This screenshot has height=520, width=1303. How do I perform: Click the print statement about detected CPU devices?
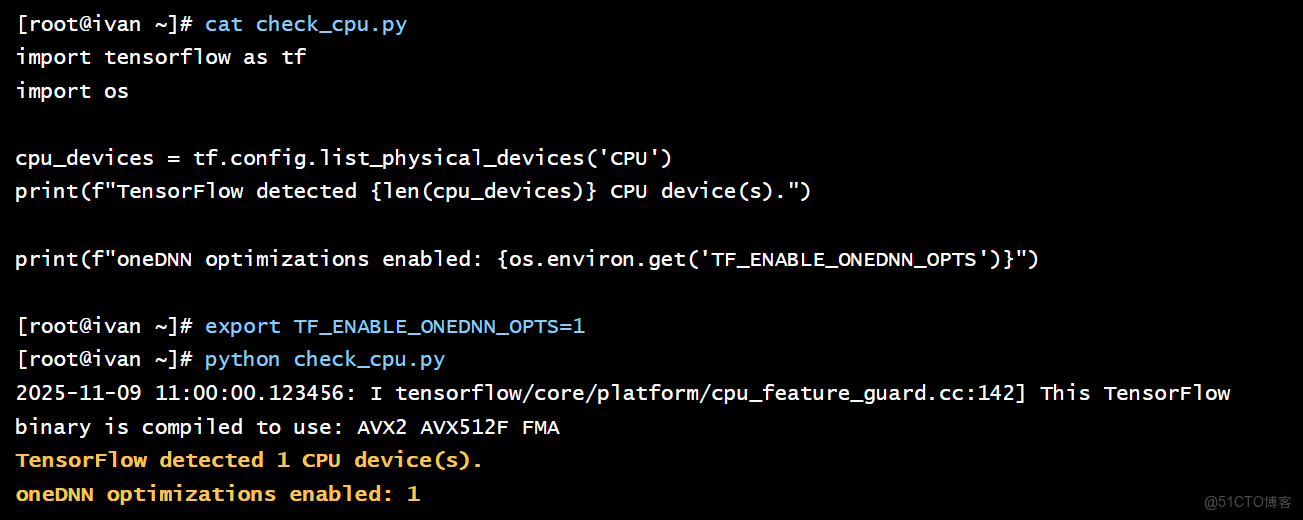pos(412,192)
